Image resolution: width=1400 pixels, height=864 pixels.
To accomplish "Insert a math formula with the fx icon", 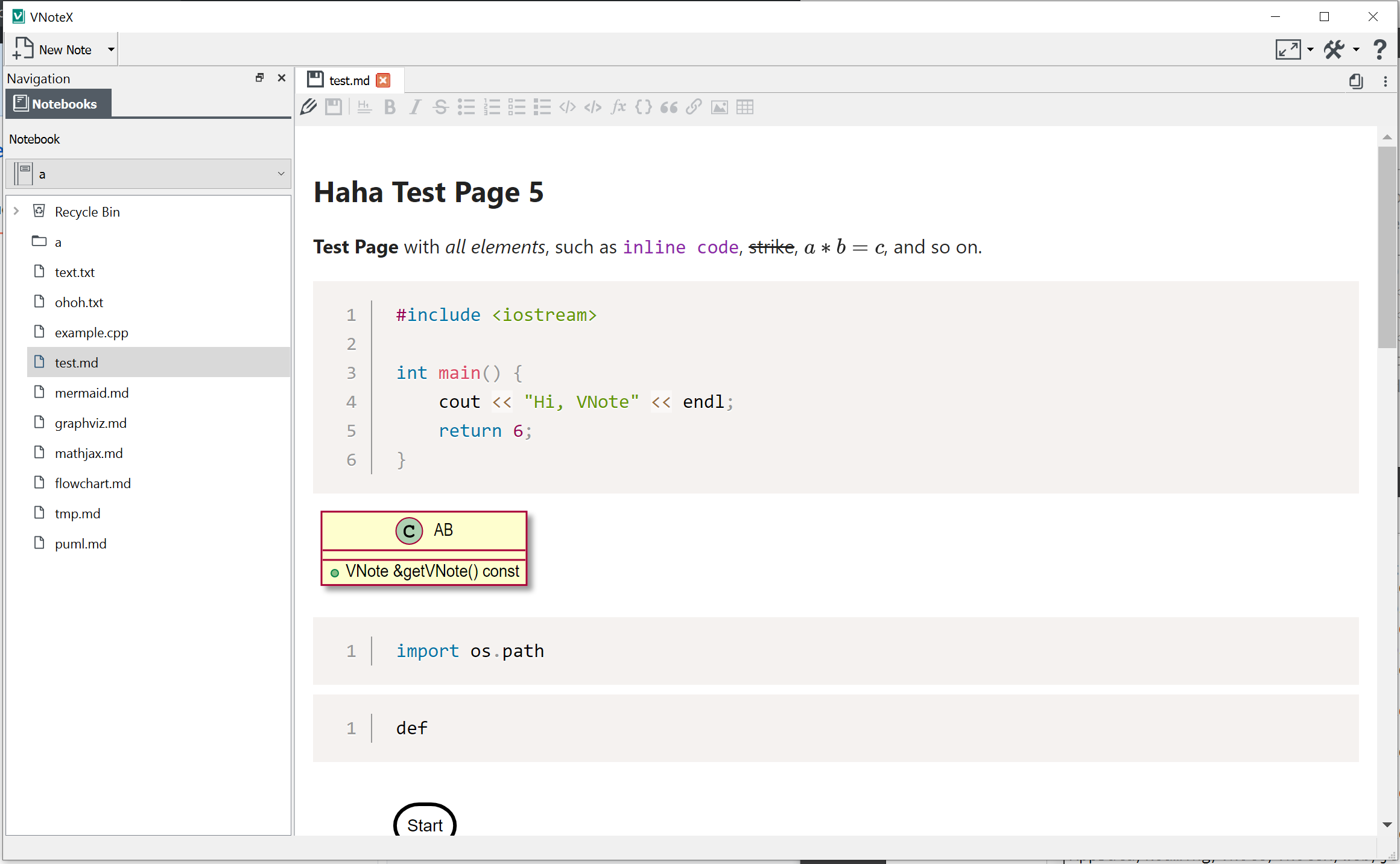I will click(618, 107).
